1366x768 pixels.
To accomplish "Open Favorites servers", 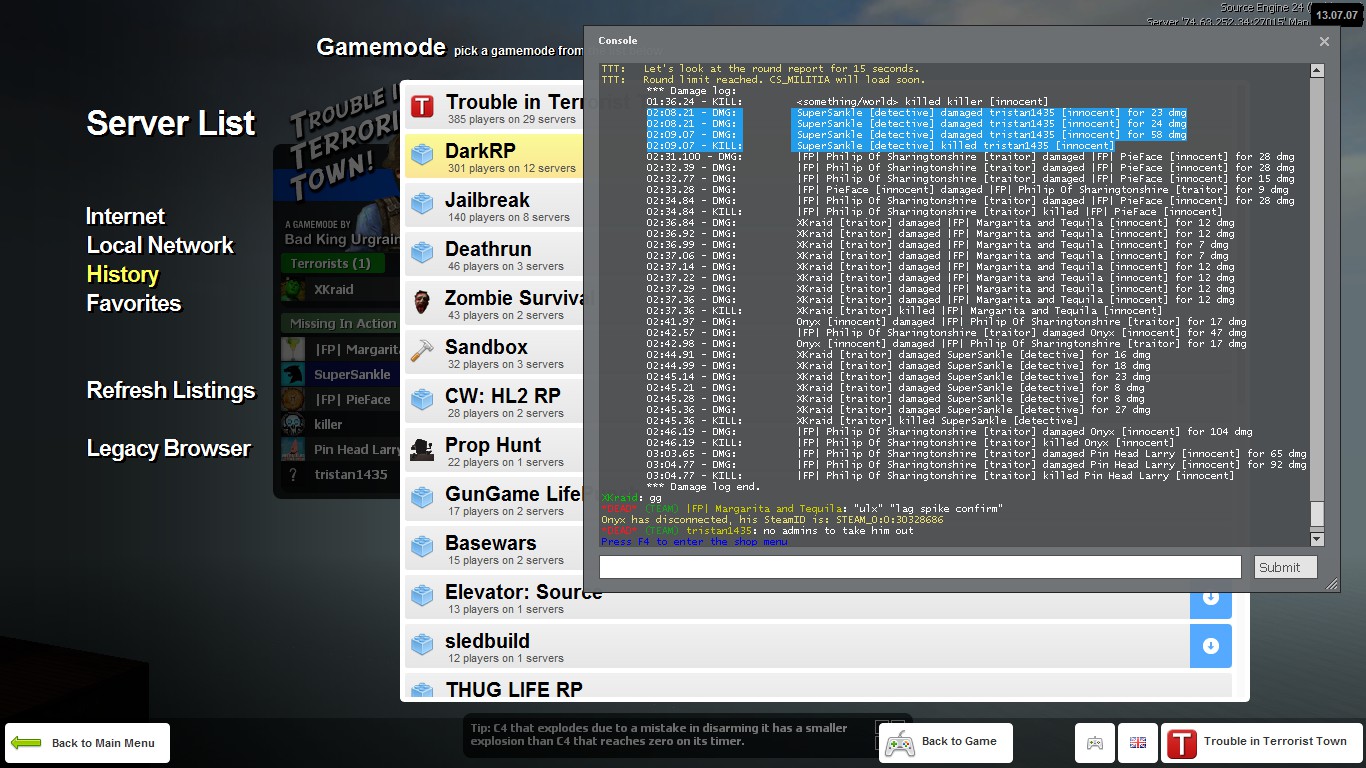I will pos(134,303).
